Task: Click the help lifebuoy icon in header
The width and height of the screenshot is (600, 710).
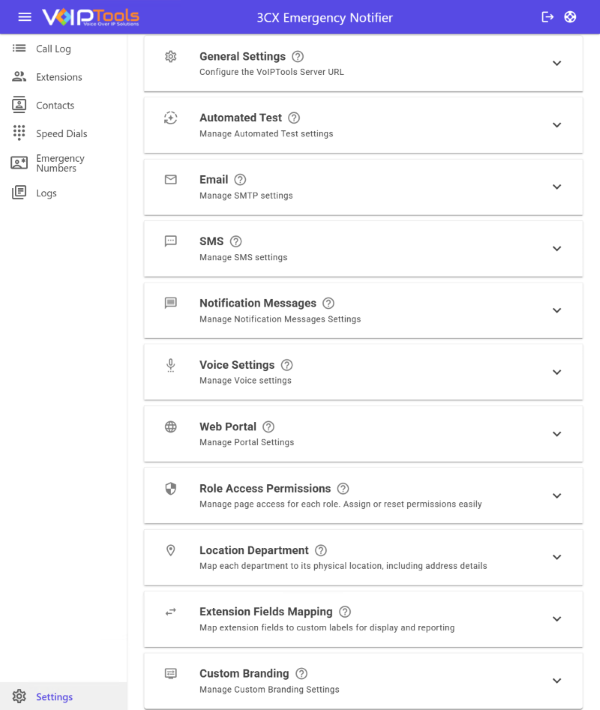Action: pyautogui.click(x=570, y=17)
